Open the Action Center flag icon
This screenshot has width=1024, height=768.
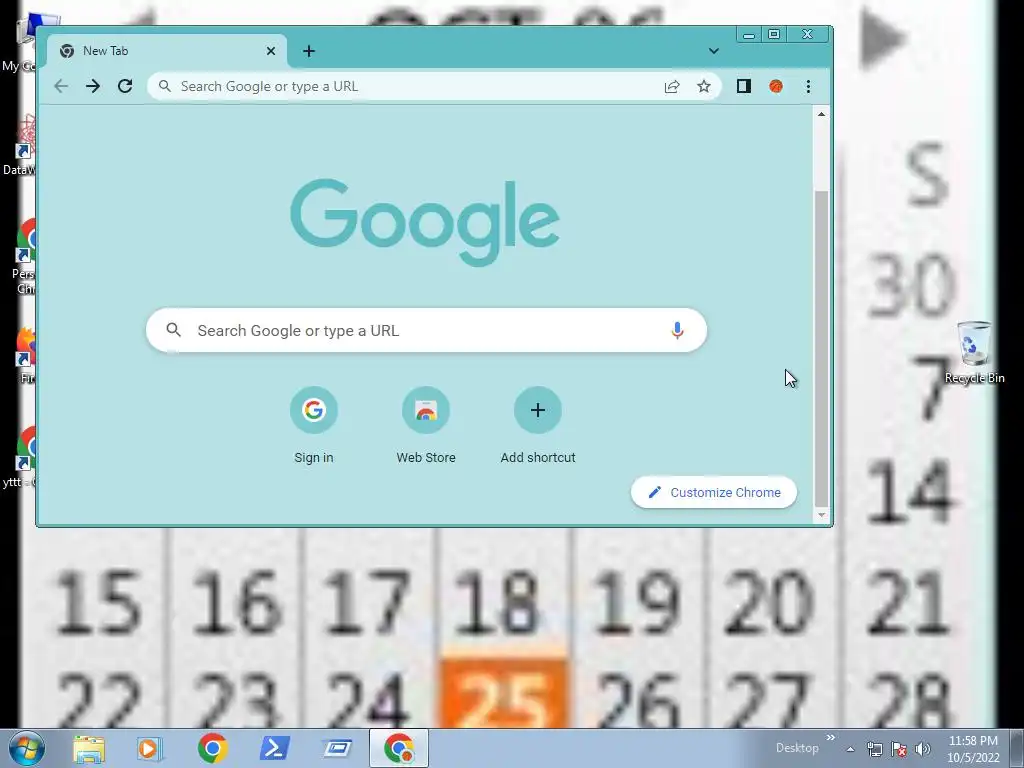(899, 749)
